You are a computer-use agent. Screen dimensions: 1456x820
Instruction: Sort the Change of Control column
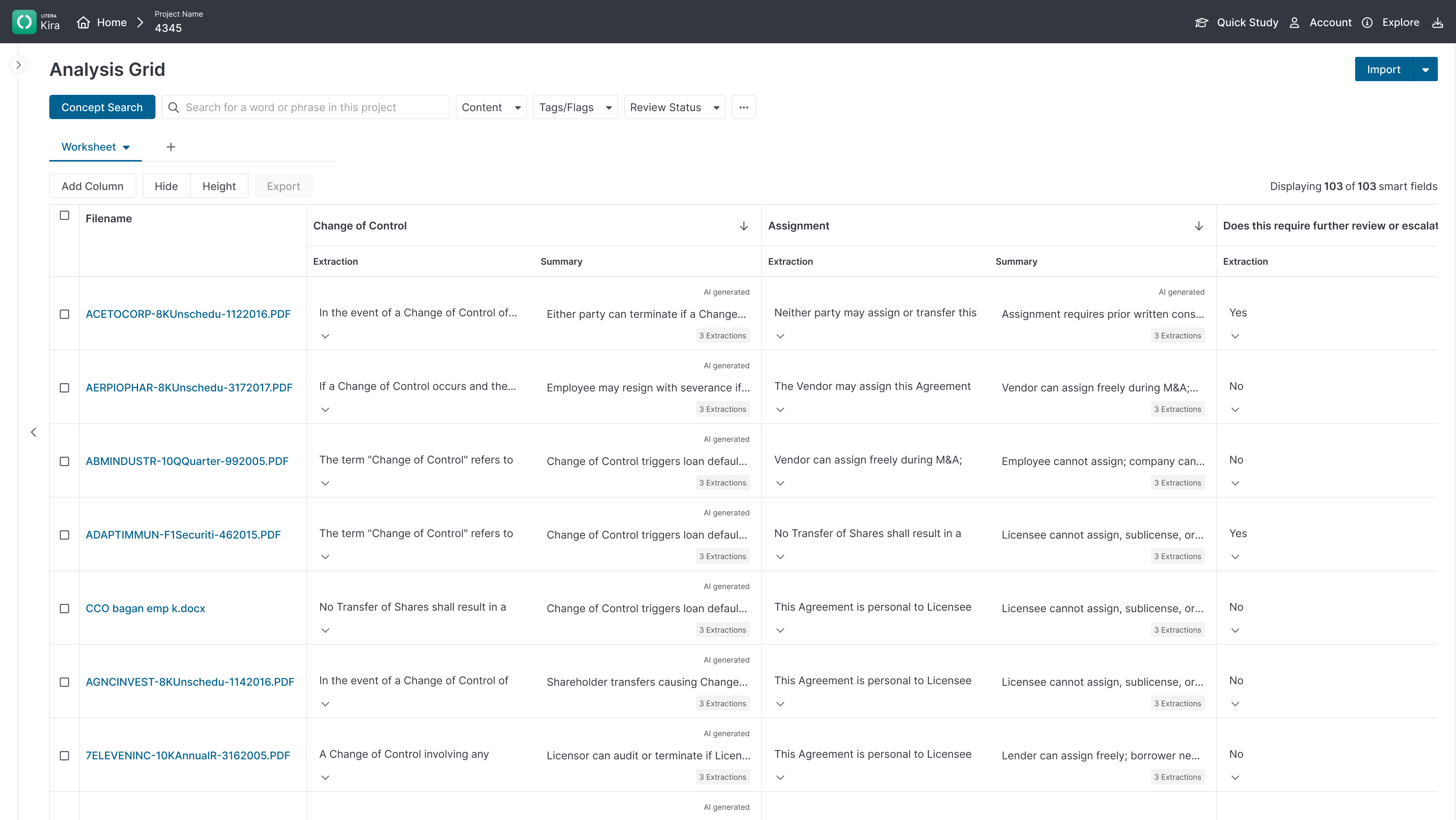743,226
